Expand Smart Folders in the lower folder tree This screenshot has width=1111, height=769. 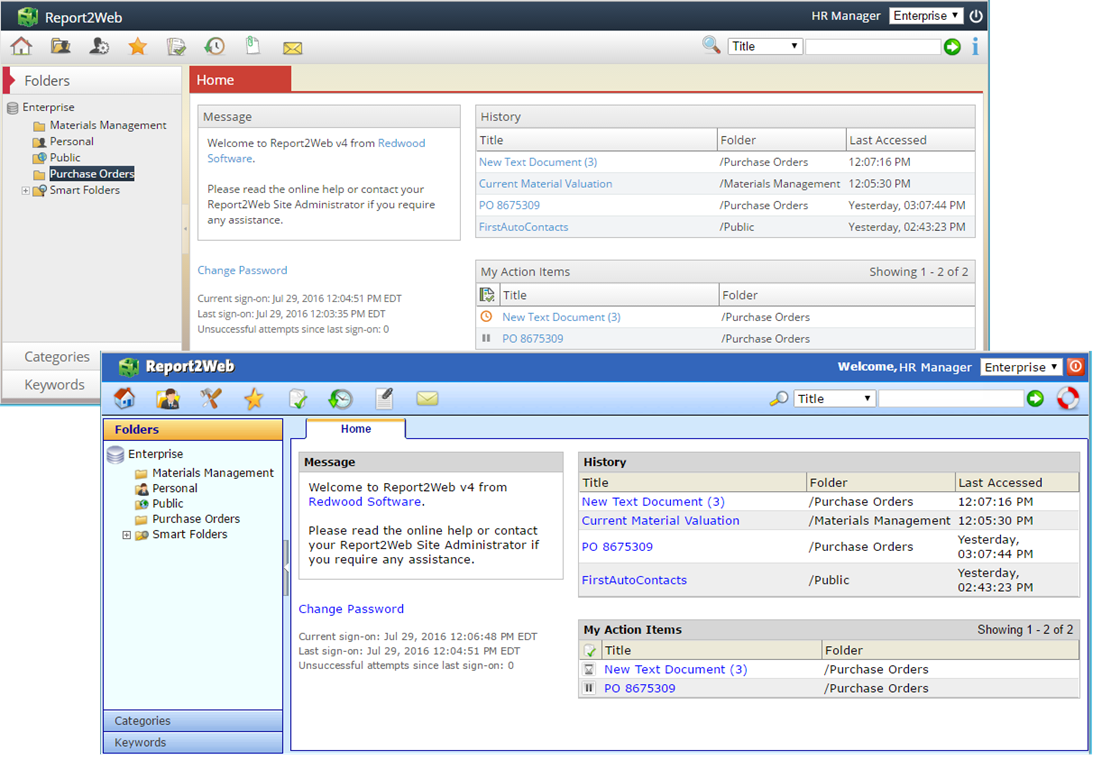coord(127,535)
